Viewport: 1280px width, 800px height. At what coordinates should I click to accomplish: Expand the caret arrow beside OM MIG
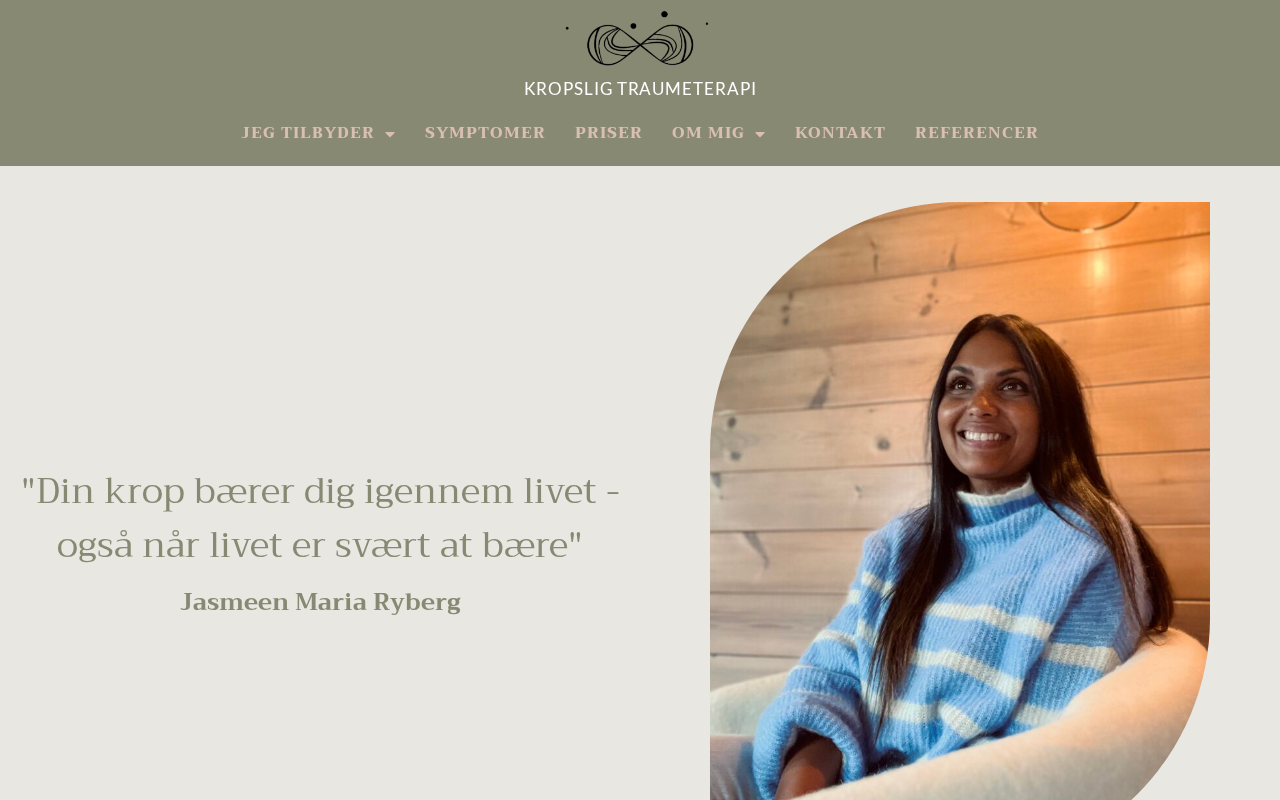coord(760,134)
